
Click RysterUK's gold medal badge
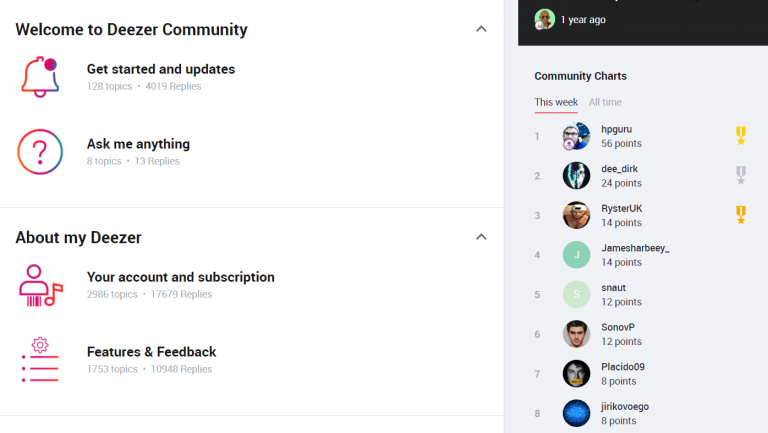coord(741,215)
